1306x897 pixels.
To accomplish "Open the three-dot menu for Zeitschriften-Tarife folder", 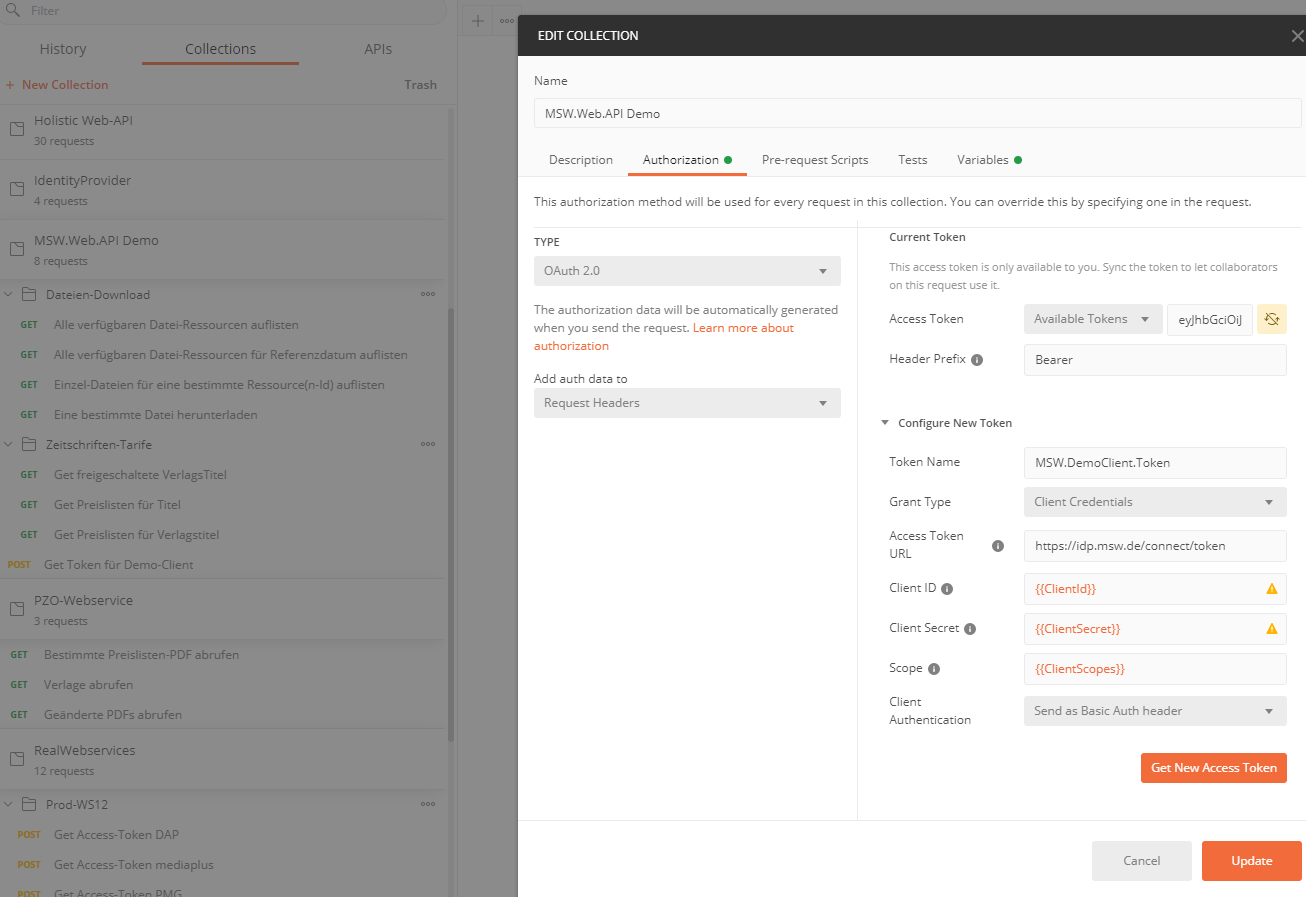I will click(x=428, y=444).
